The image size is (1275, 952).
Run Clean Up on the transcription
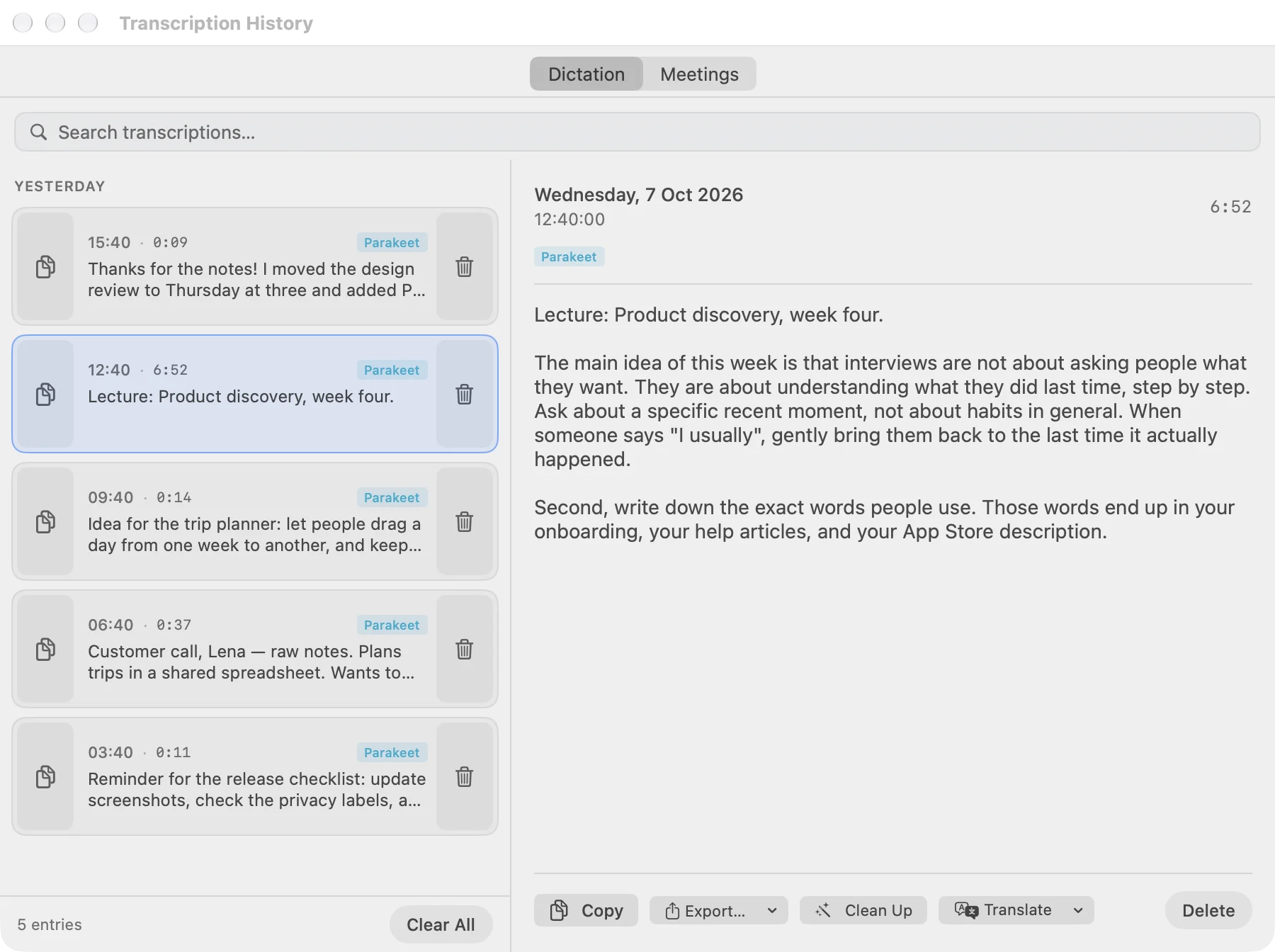click(863, 910)
